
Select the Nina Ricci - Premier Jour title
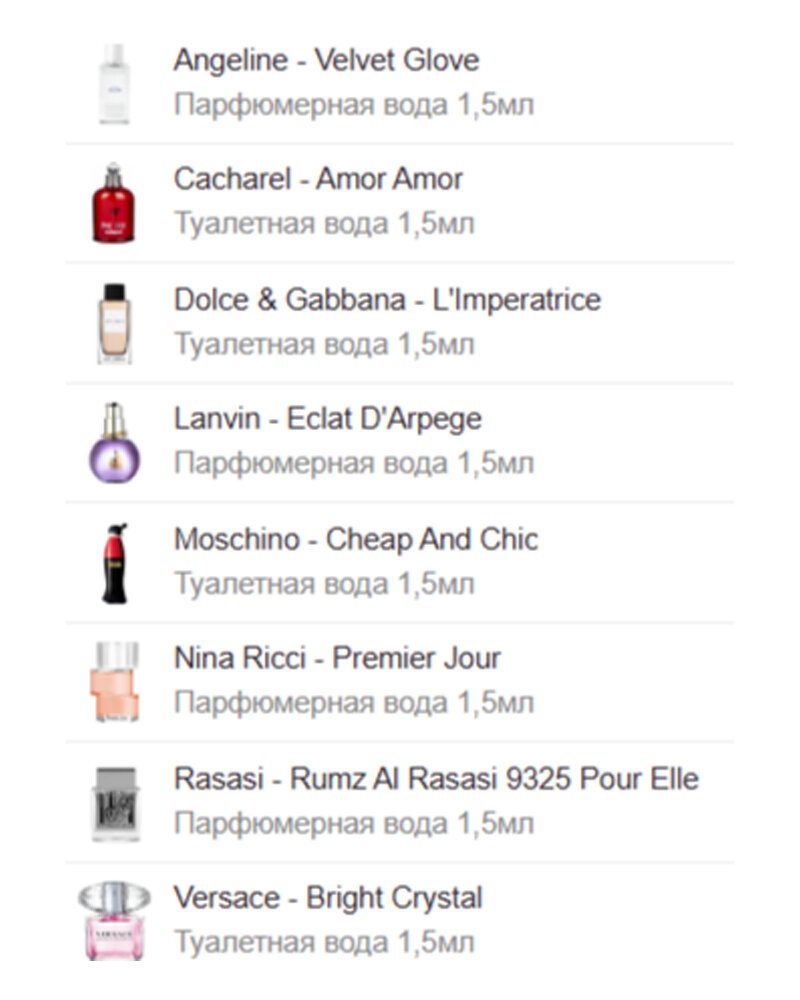tap(337, 659)
